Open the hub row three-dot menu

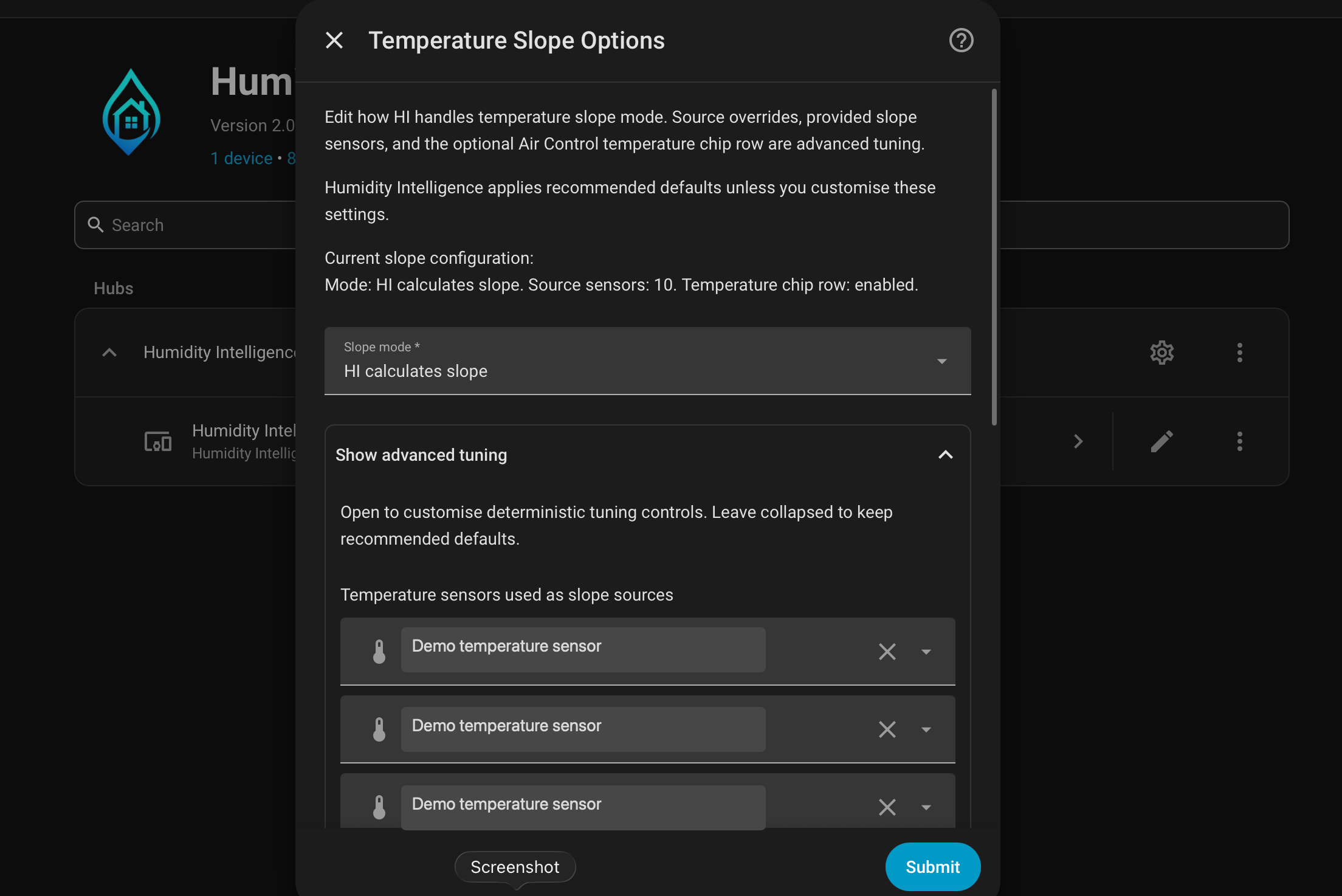click(x=1239, y=353)
